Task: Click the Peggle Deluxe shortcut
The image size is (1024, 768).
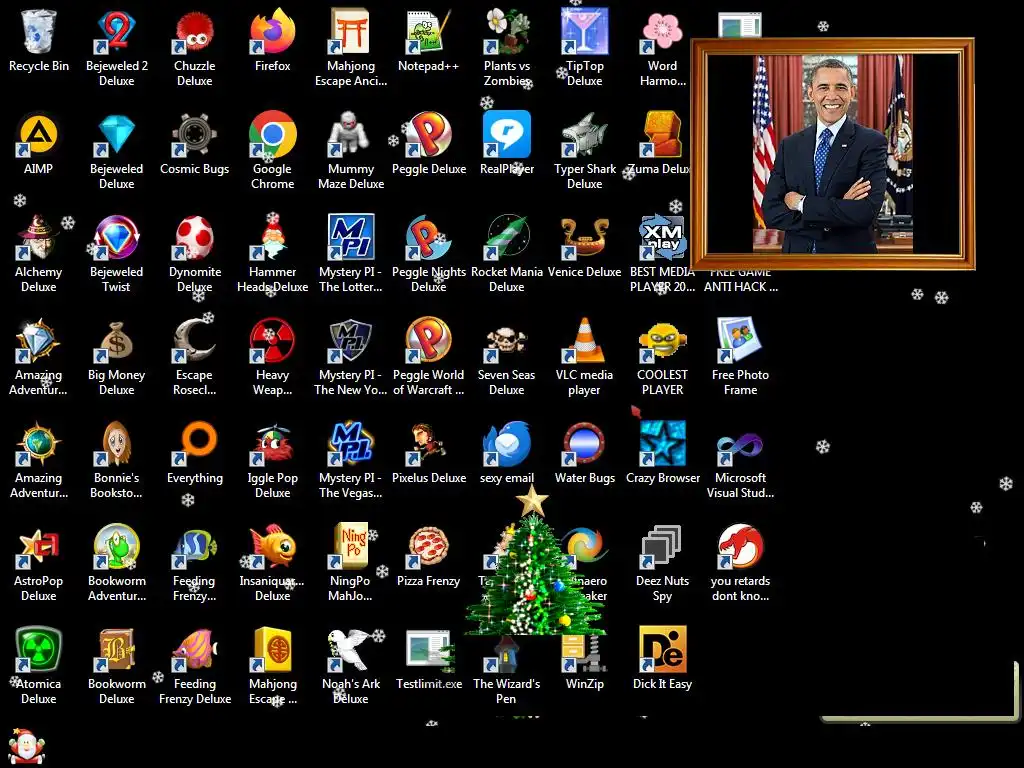Action: [x=428, y=135]
